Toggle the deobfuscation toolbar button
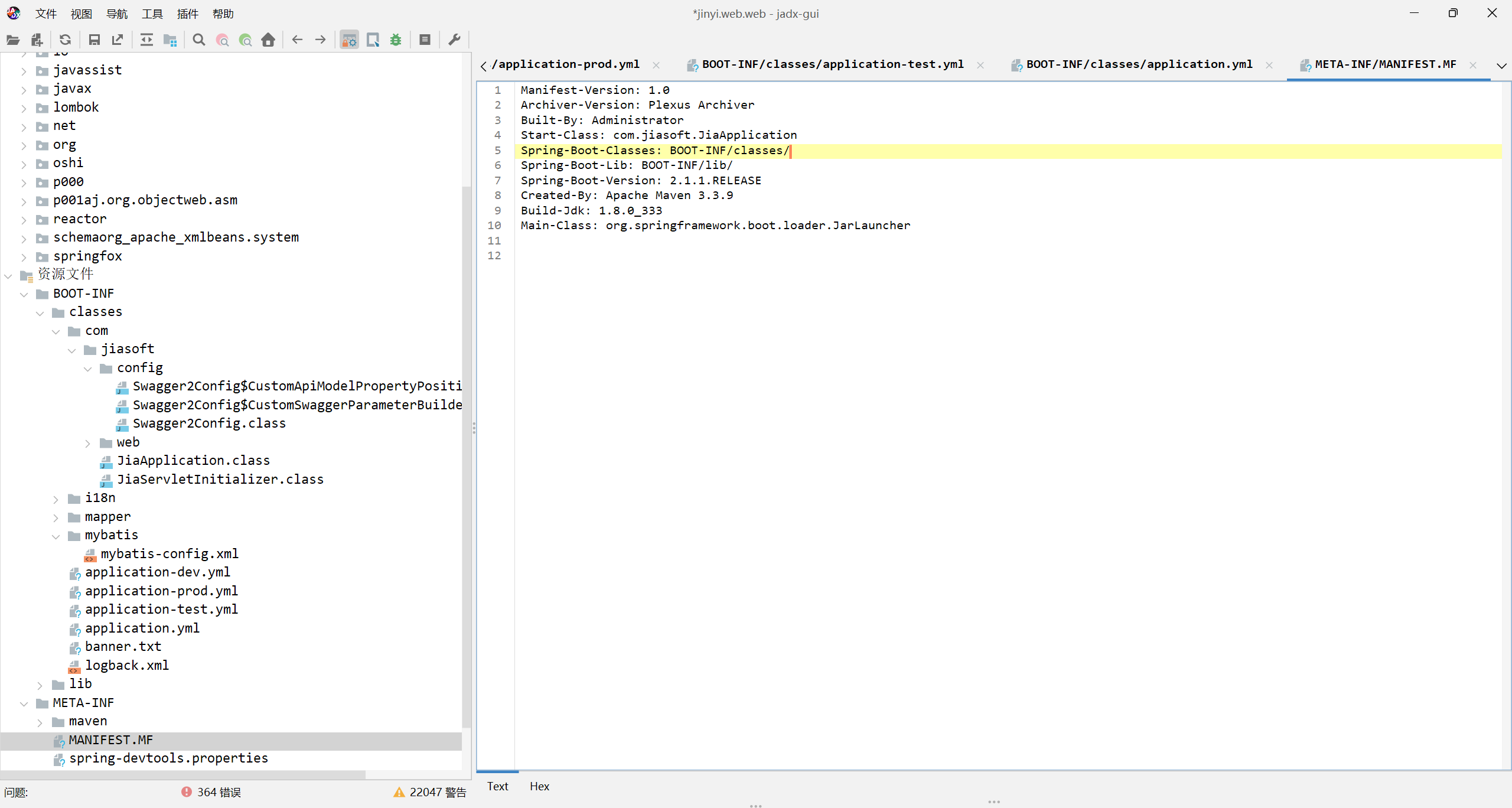This screenshot has height=808, width=1512. pyautogui.click(x=350, y=40)
